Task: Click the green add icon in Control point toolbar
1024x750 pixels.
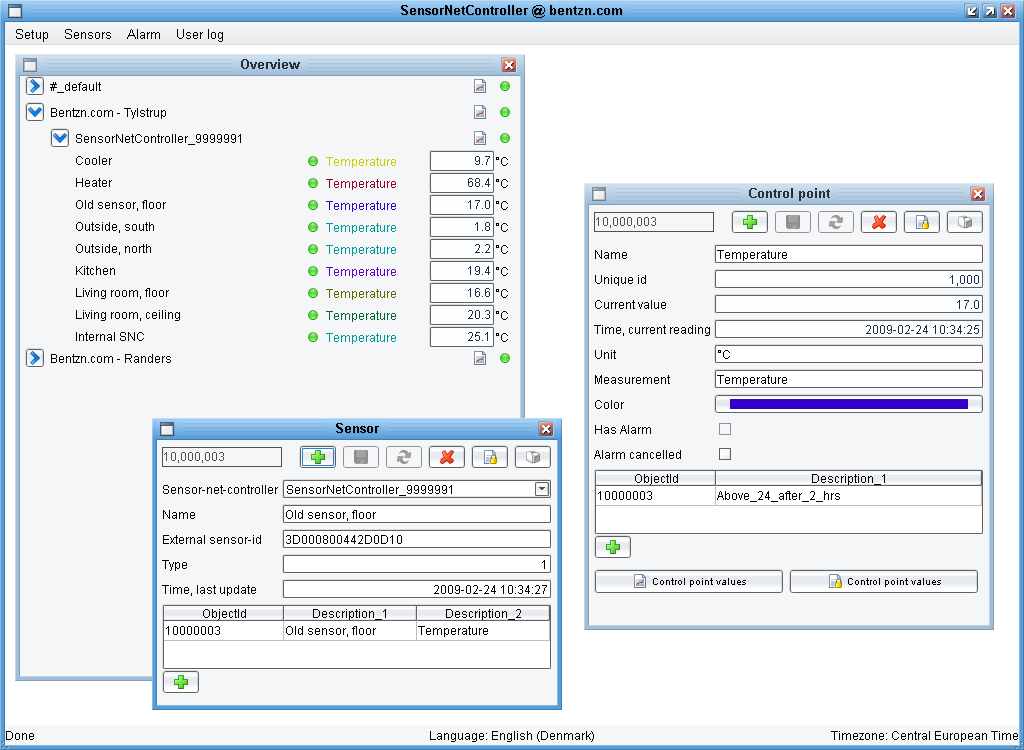Action: (x=749, y=222)
